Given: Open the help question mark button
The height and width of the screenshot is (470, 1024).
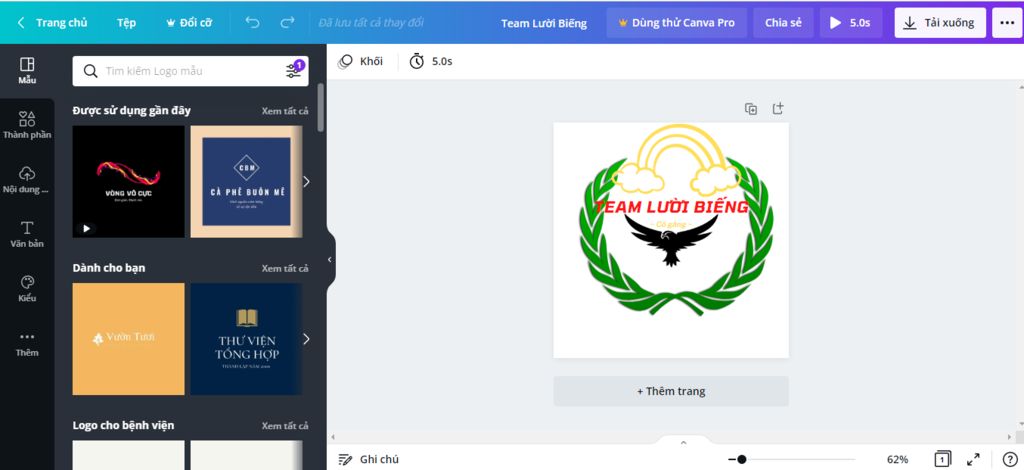Looking at the screenshot, I should [x=1009, y=460].
